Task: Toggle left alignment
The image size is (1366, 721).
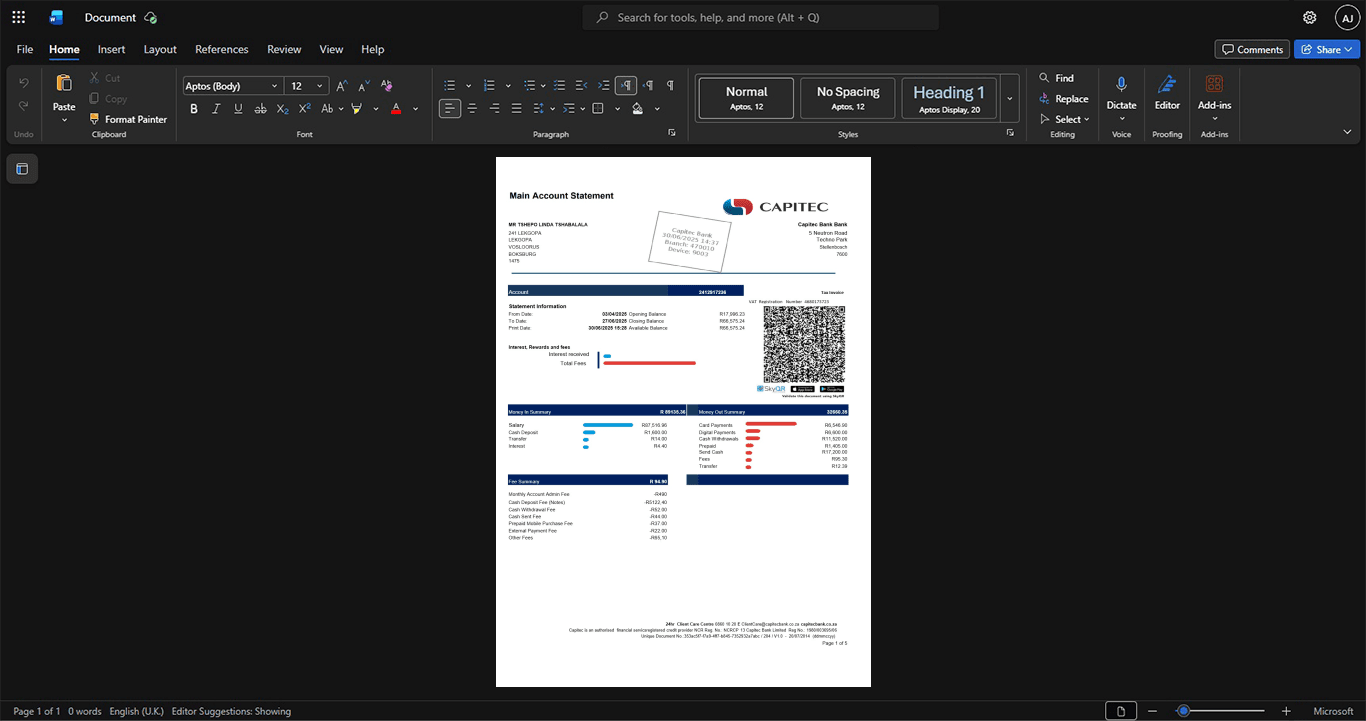Action: pos(450,108)
